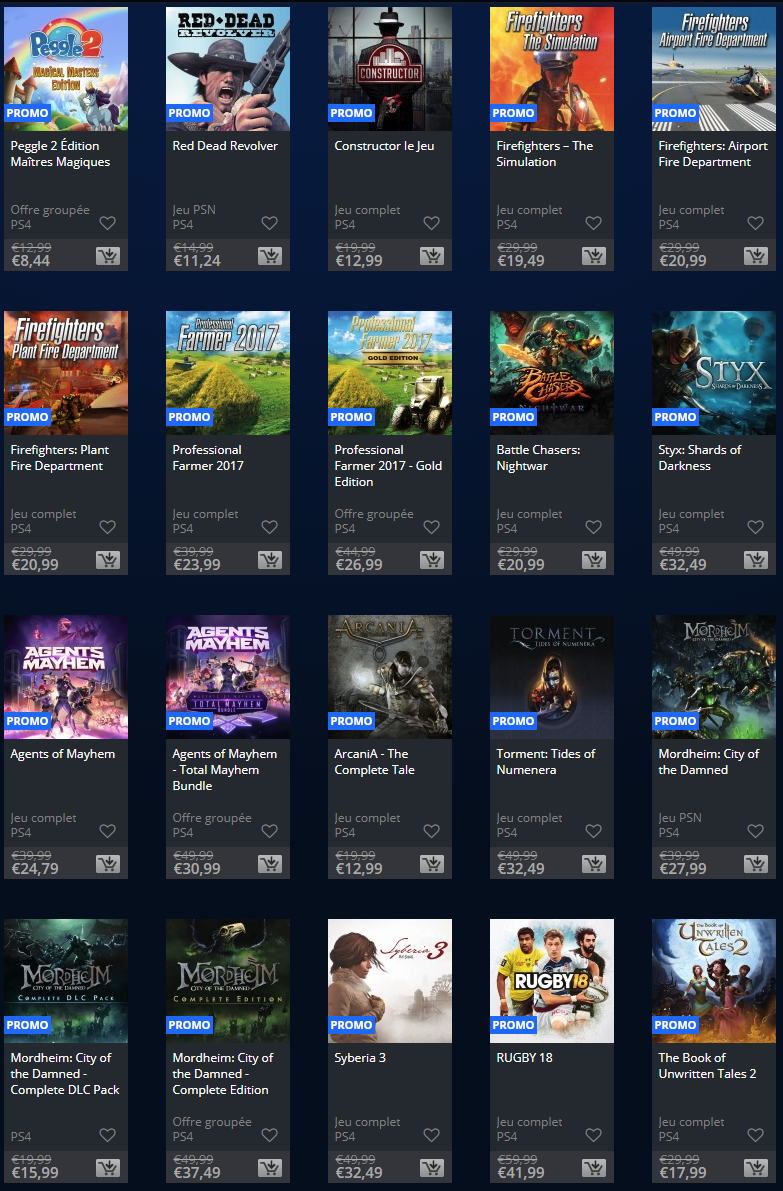Open Firefighters: Airport Fire Department title link
This screenshot has height=1191, width=783.
tap(712, 154)
